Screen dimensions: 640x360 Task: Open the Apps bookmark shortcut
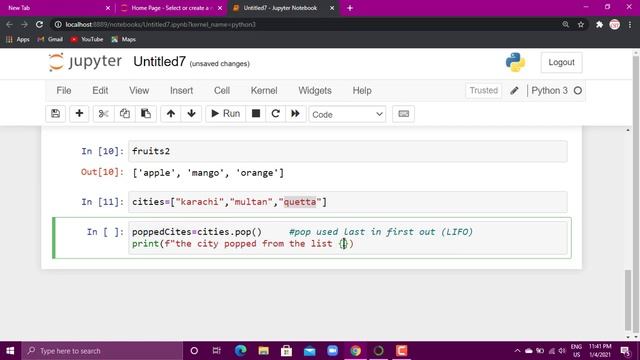pos(18,40)
